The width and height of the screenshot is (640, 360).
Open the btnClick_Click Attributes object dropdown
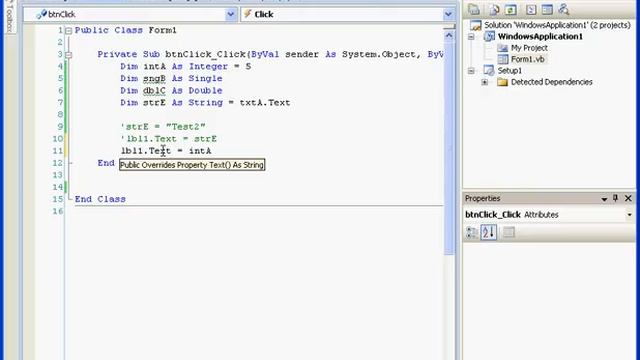630,215
